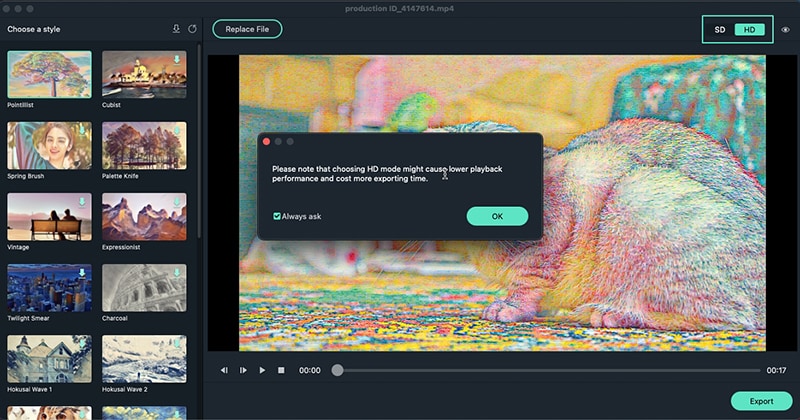Download the Spring Brush style via arrow icon
The width and height of the screenshot is (800, 420).
coord(82,131)
